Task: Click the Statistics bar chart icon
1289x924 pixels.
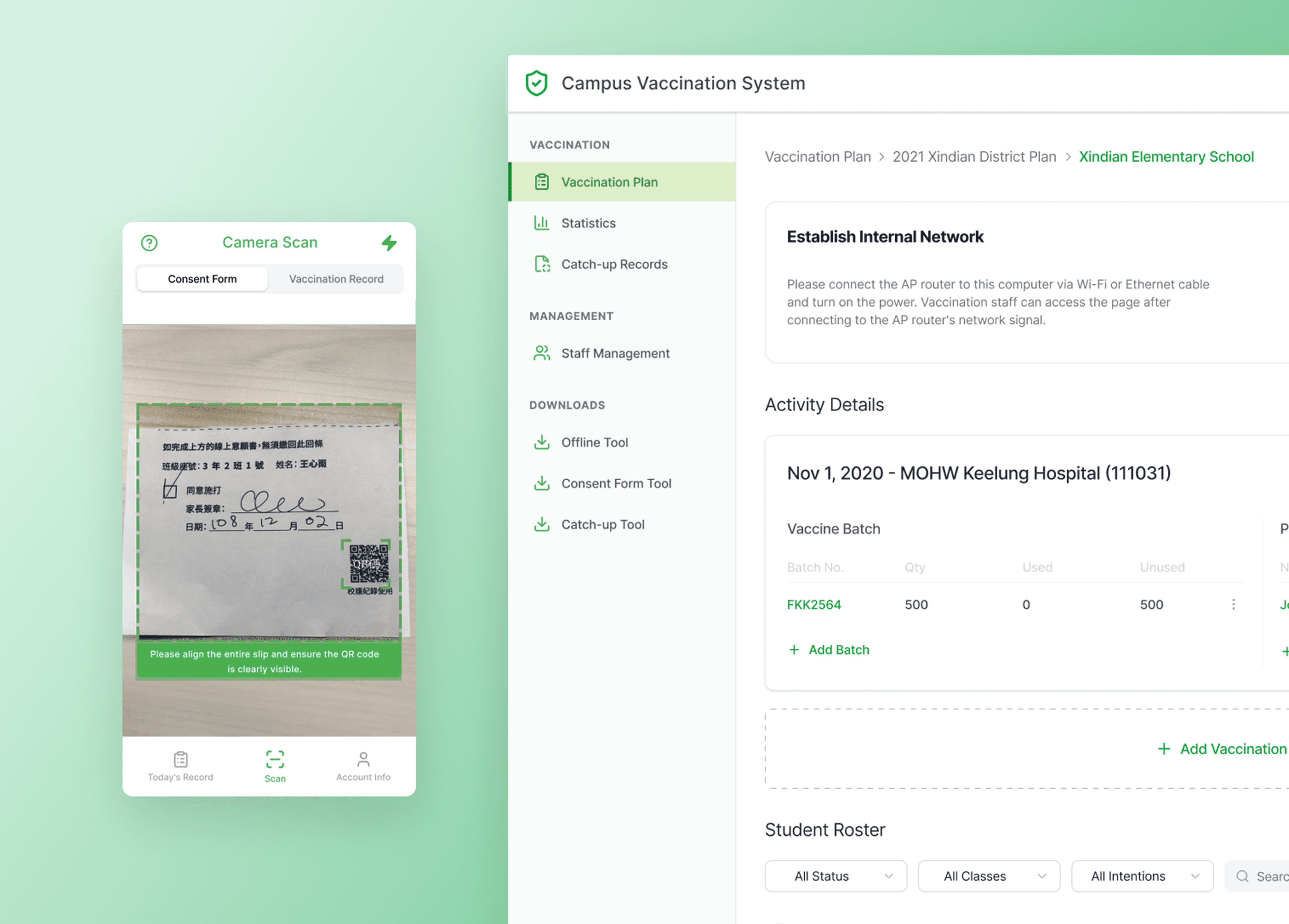Action: pyautogui.click(x=542, y=223)
